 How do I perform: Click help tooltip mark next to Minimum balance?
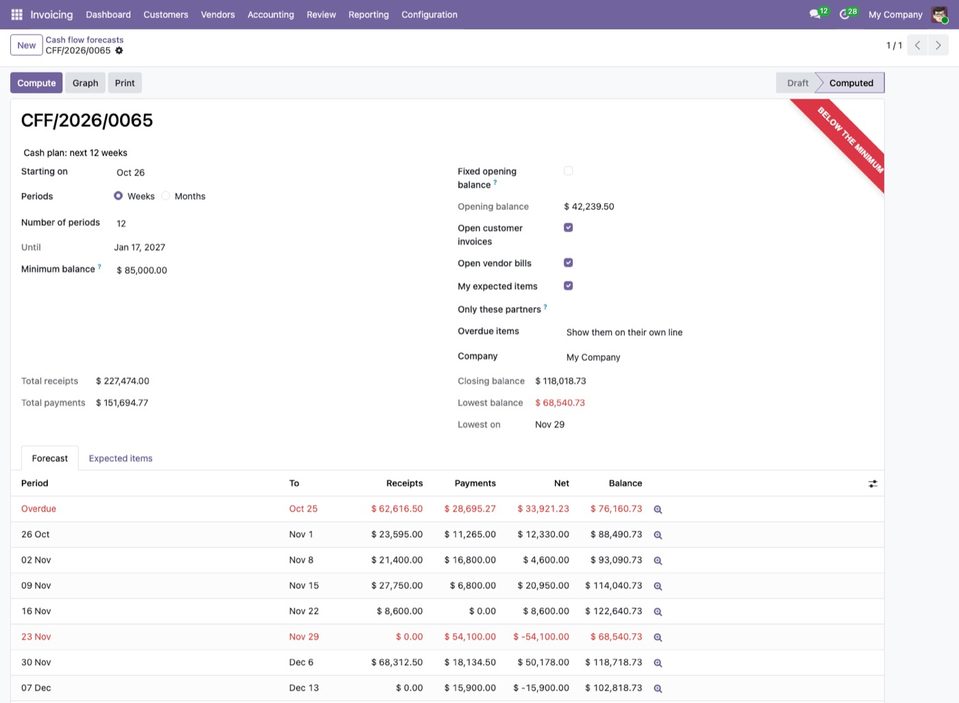100,267
